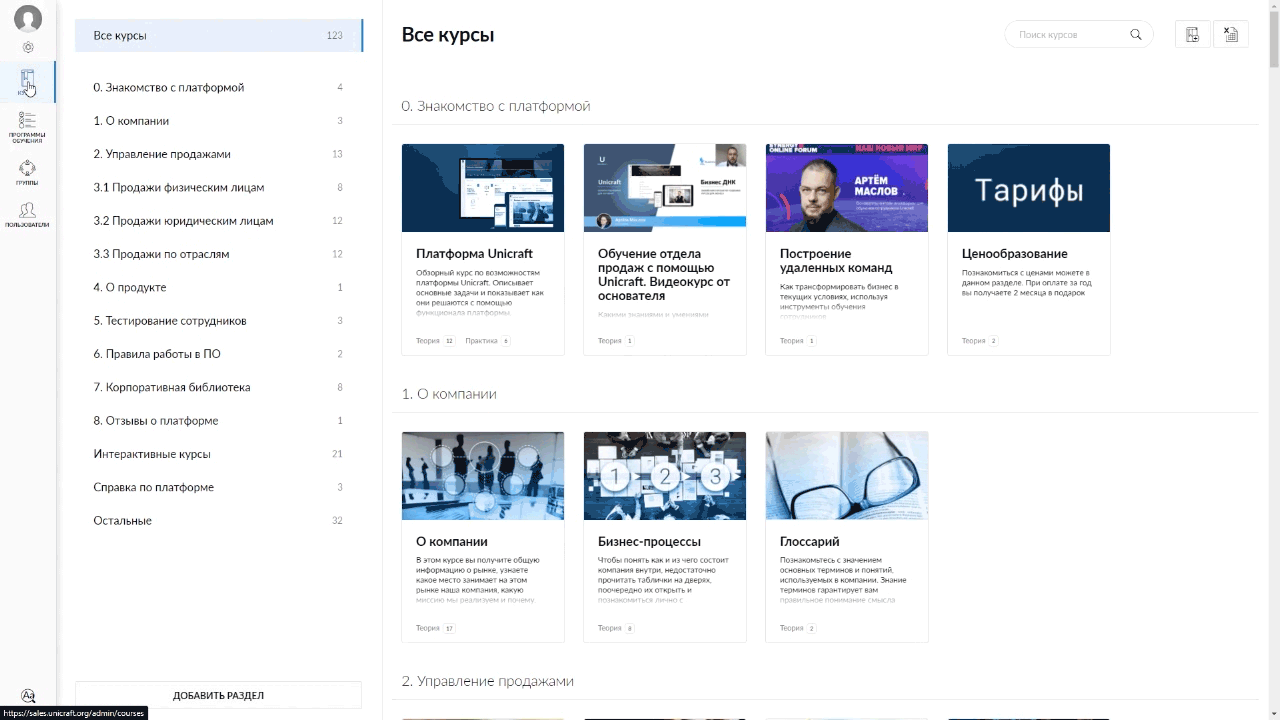Go to Программы обучения in sidebar
The width and height of the screenshot is (1280, 720).
(x=27, y=127)
